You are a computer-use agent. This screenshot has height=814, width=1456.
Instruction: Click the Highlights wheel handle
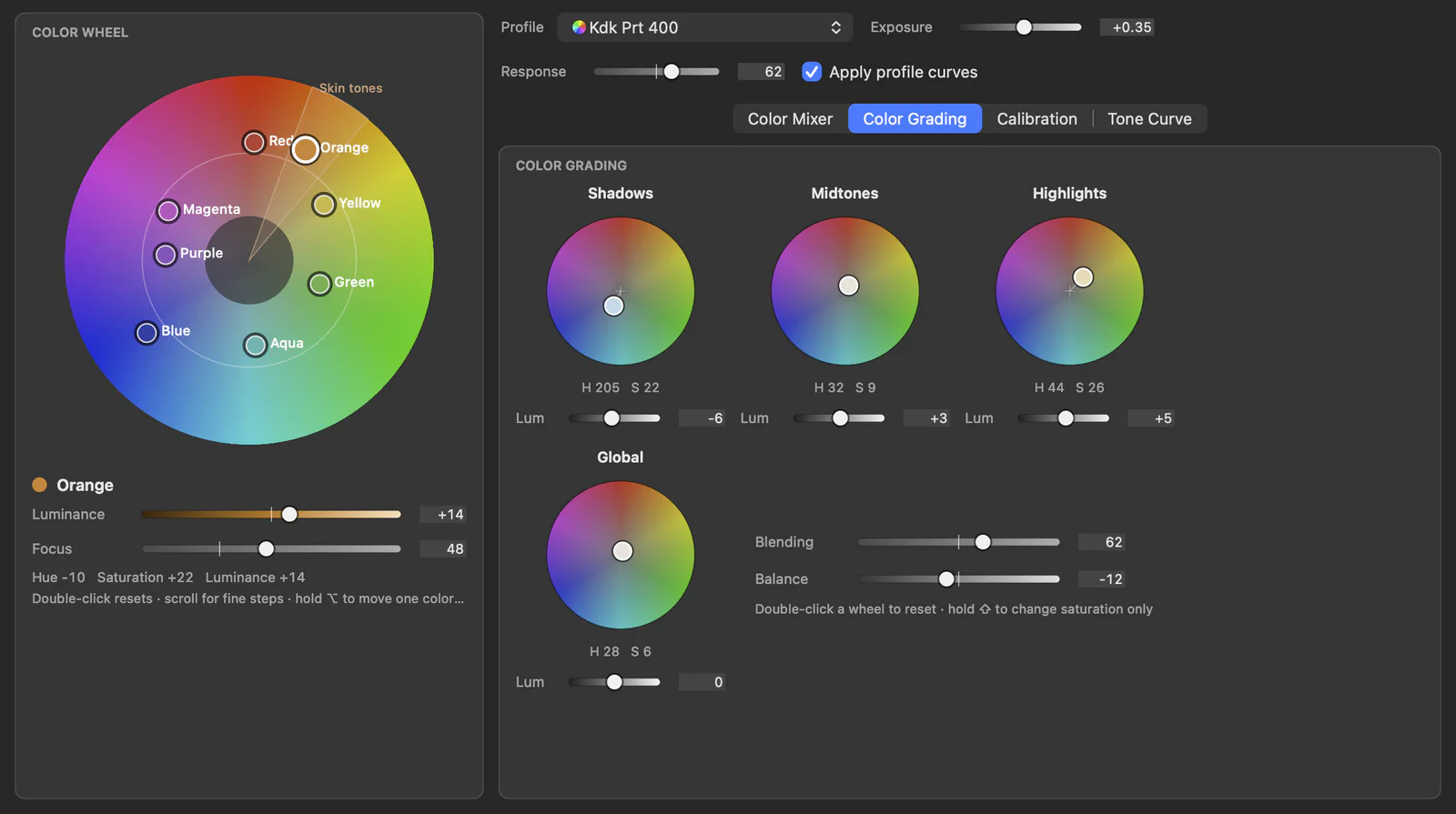pyautogui.click(x=1083, y=276)
